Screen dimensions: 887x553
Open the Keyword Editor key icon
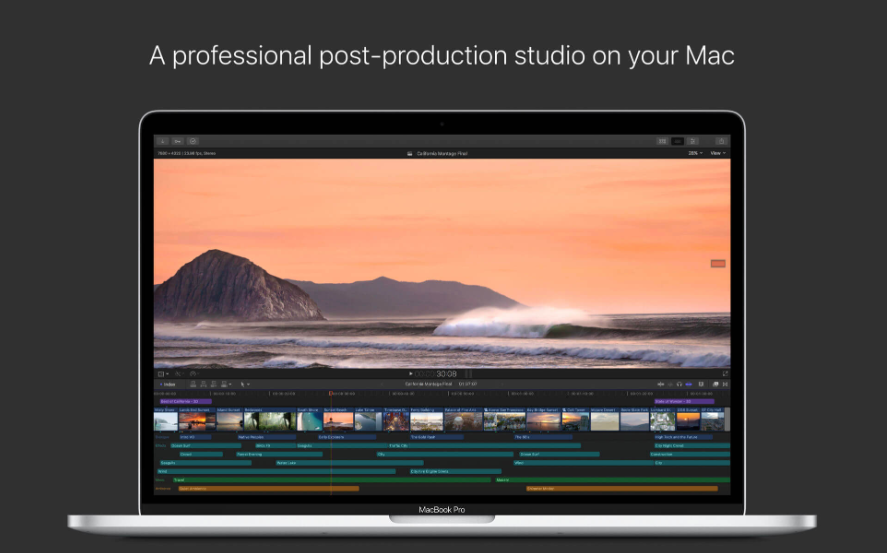178,141
